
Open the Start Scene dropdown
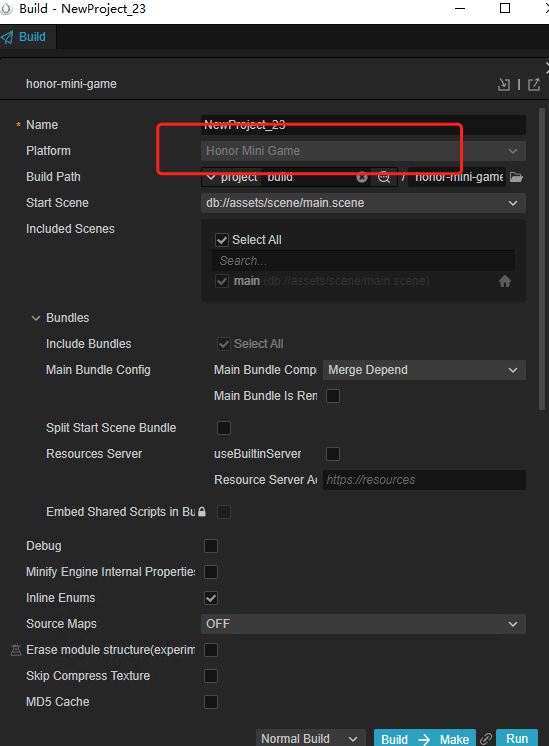point(363,203)
